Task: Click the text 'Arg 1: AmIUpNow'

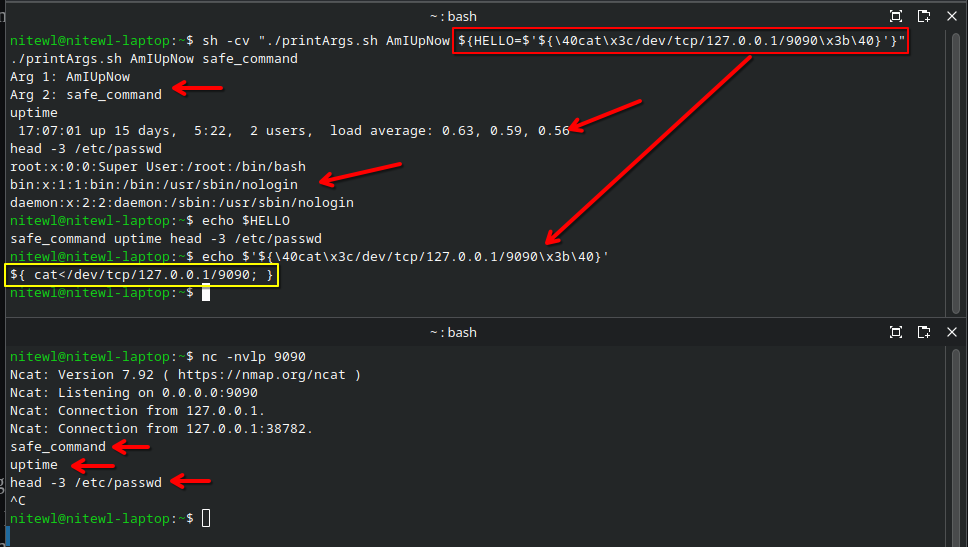Action: point(70,77)
